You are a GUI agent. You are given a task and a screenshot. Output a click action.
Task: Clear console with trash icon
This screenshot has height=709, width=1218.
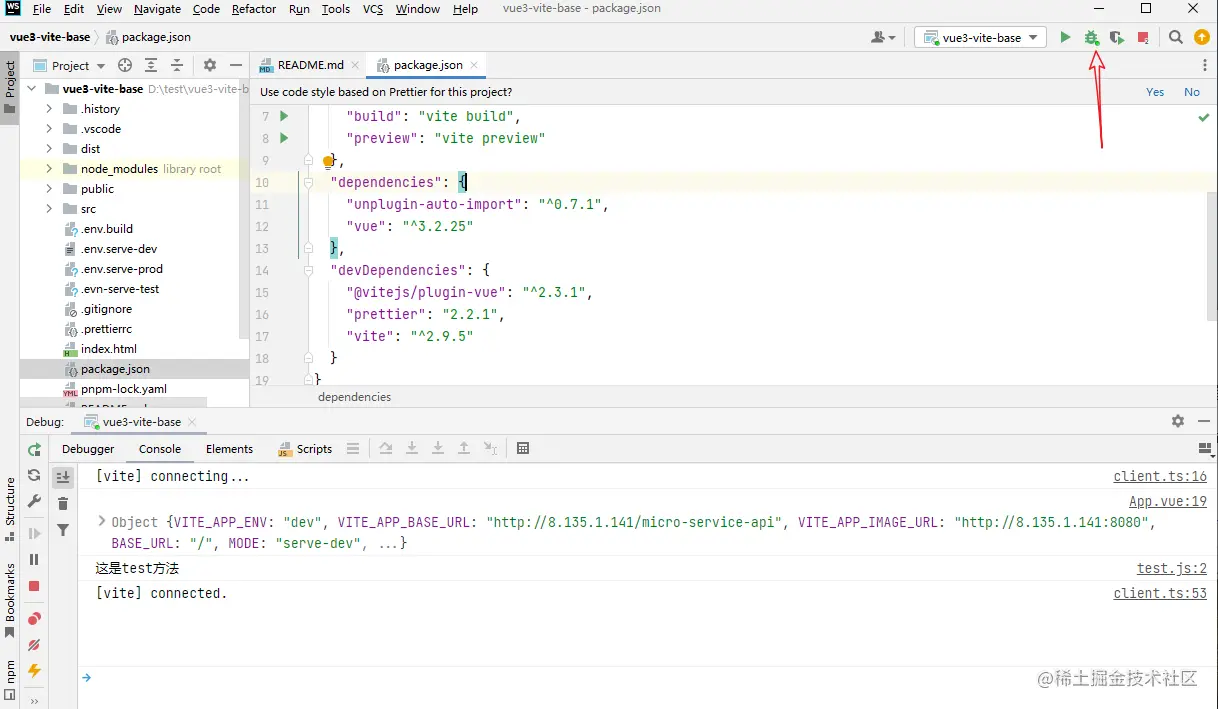click(63, 503)
